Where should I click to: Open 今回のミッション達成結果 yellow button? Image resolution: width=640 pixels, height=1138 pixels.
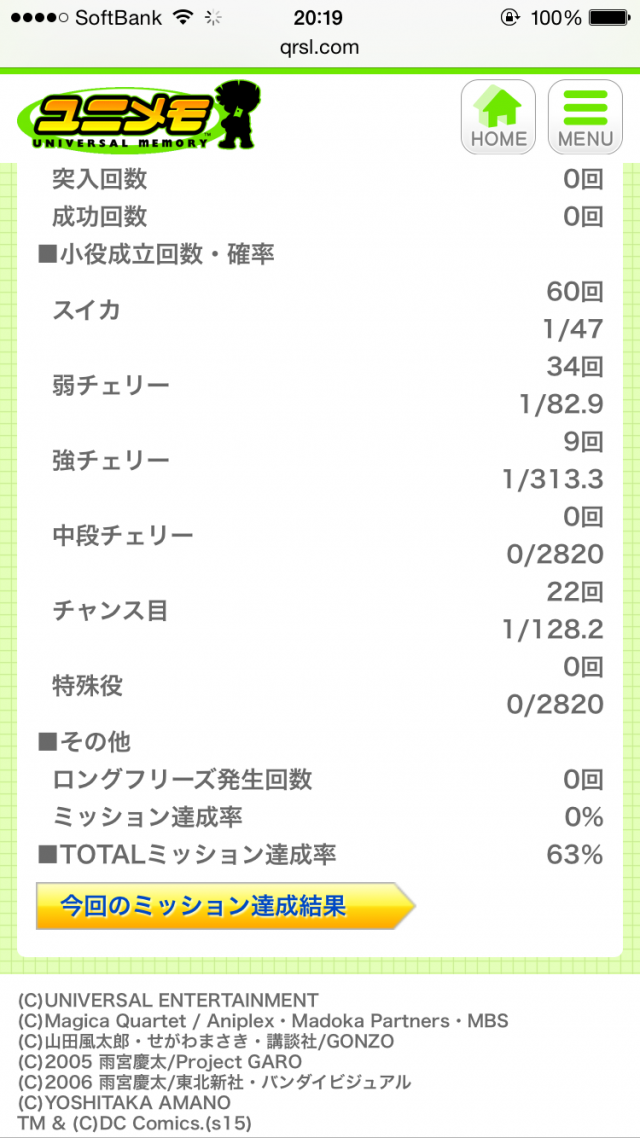tap(224, 906)
